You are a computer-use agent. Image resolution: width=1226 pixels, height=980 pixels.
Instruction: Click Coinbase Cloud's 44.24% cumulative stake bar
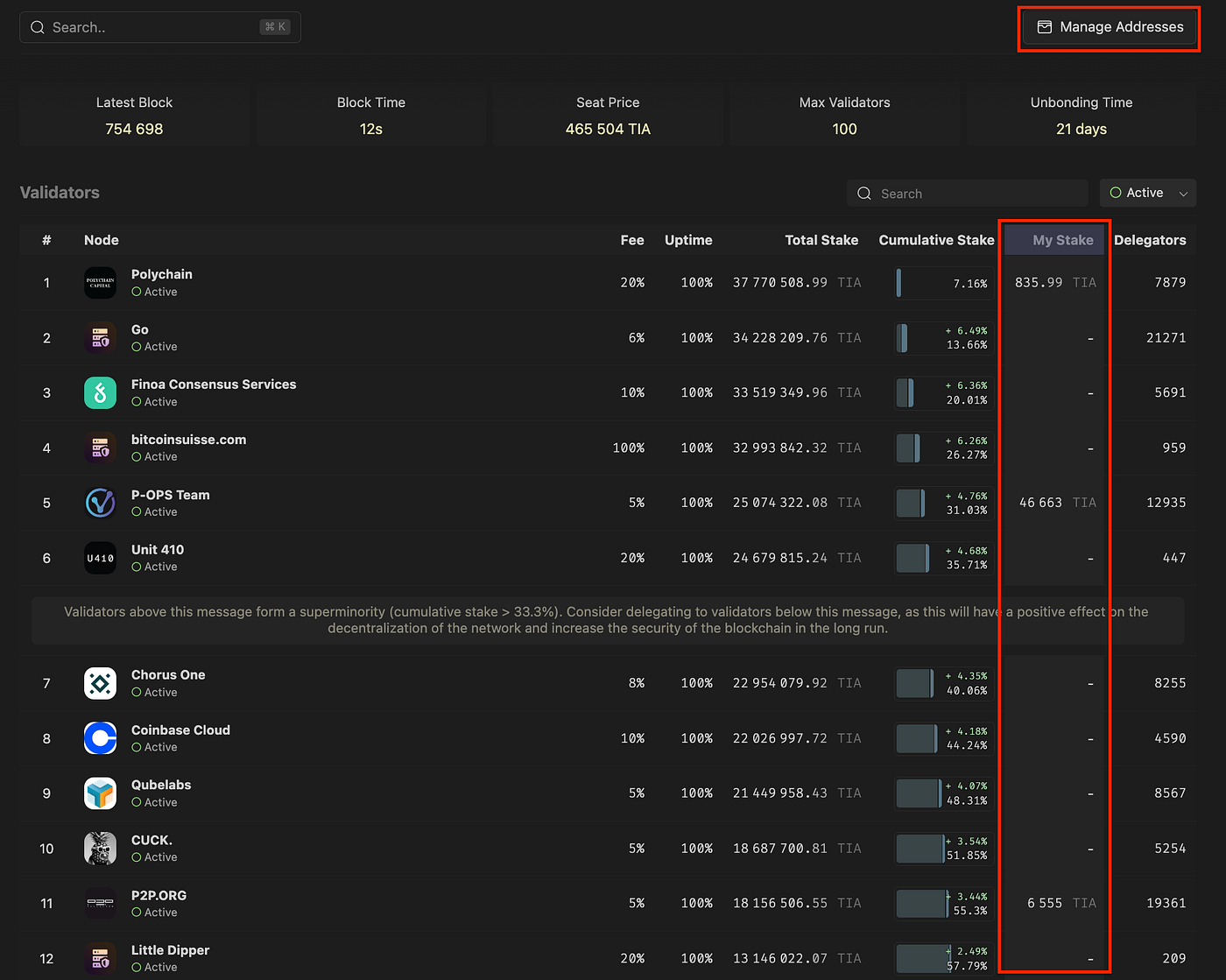click(x=943, y=738)
